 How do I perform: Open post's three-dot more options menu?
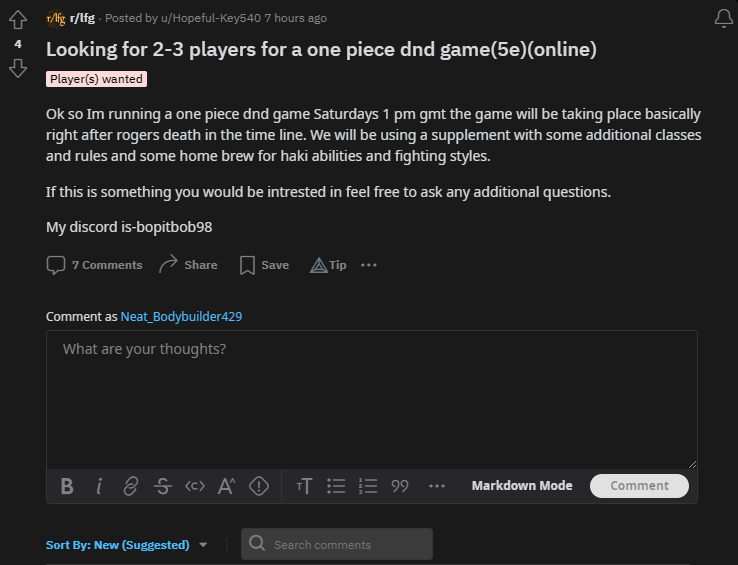pos(369,265)
